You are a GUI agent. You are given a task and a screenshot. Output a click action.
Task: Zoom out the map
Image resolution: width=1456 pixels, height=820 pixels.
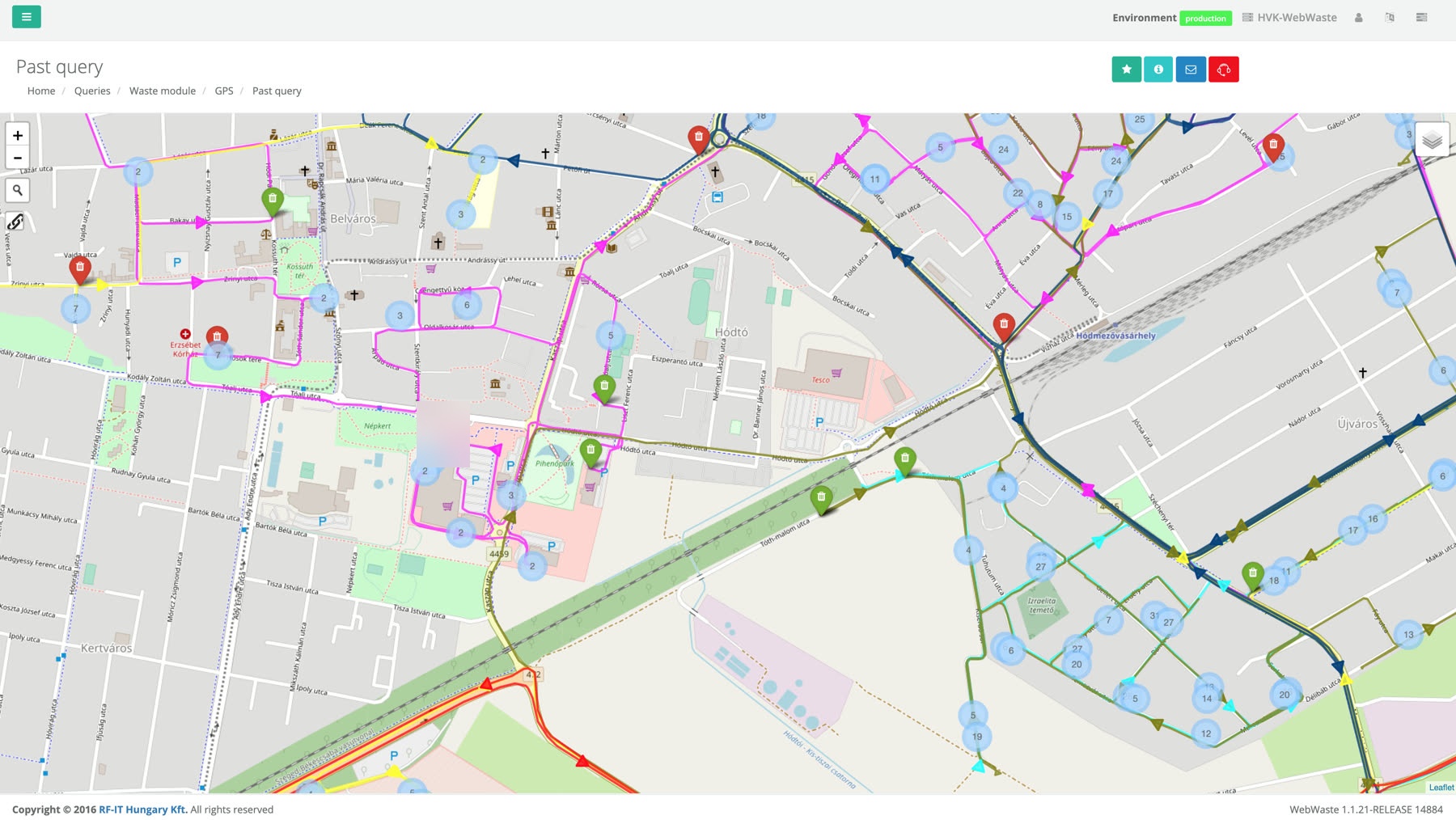[x=17, y=158]
